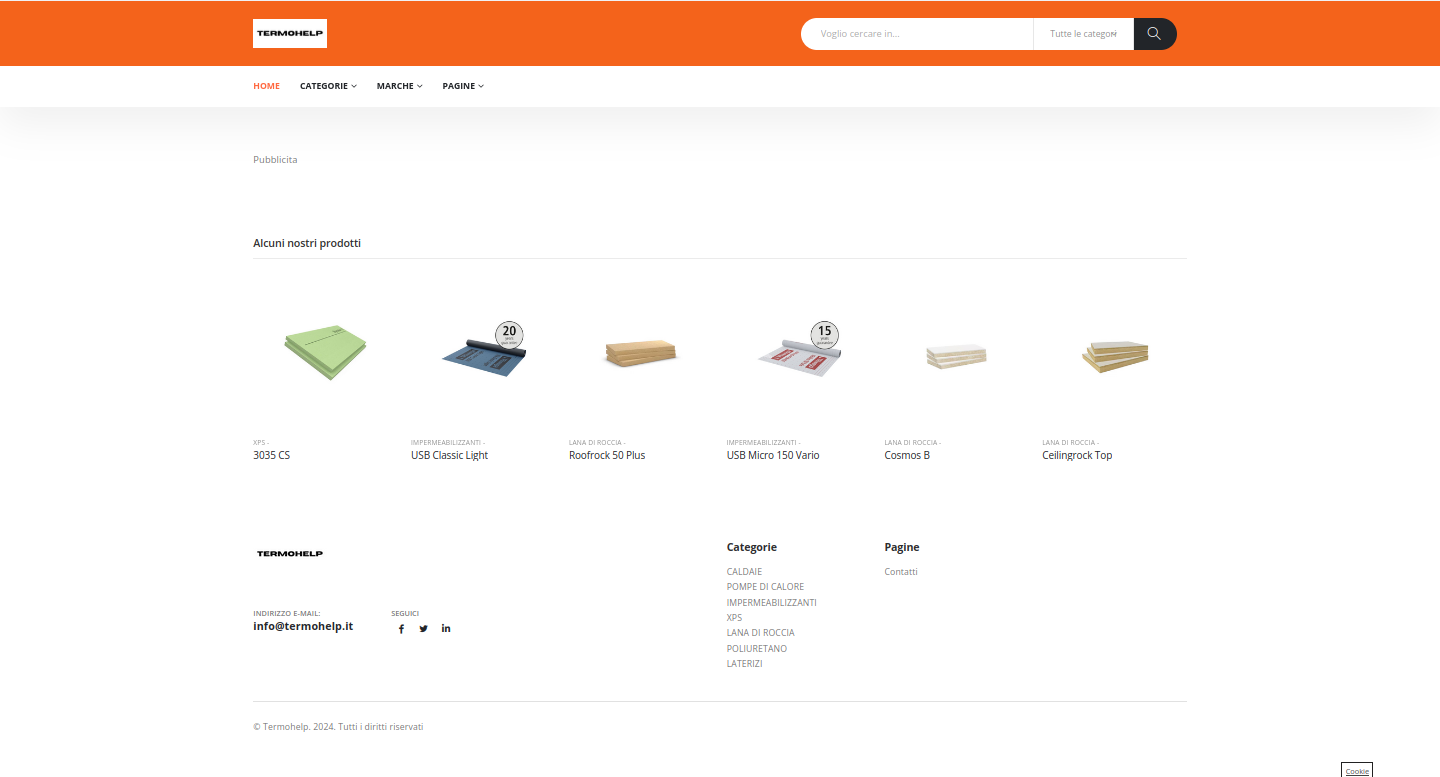Open the LANA DI ROCCIA footer category
Screen dimensions: 1440x777
761,633
